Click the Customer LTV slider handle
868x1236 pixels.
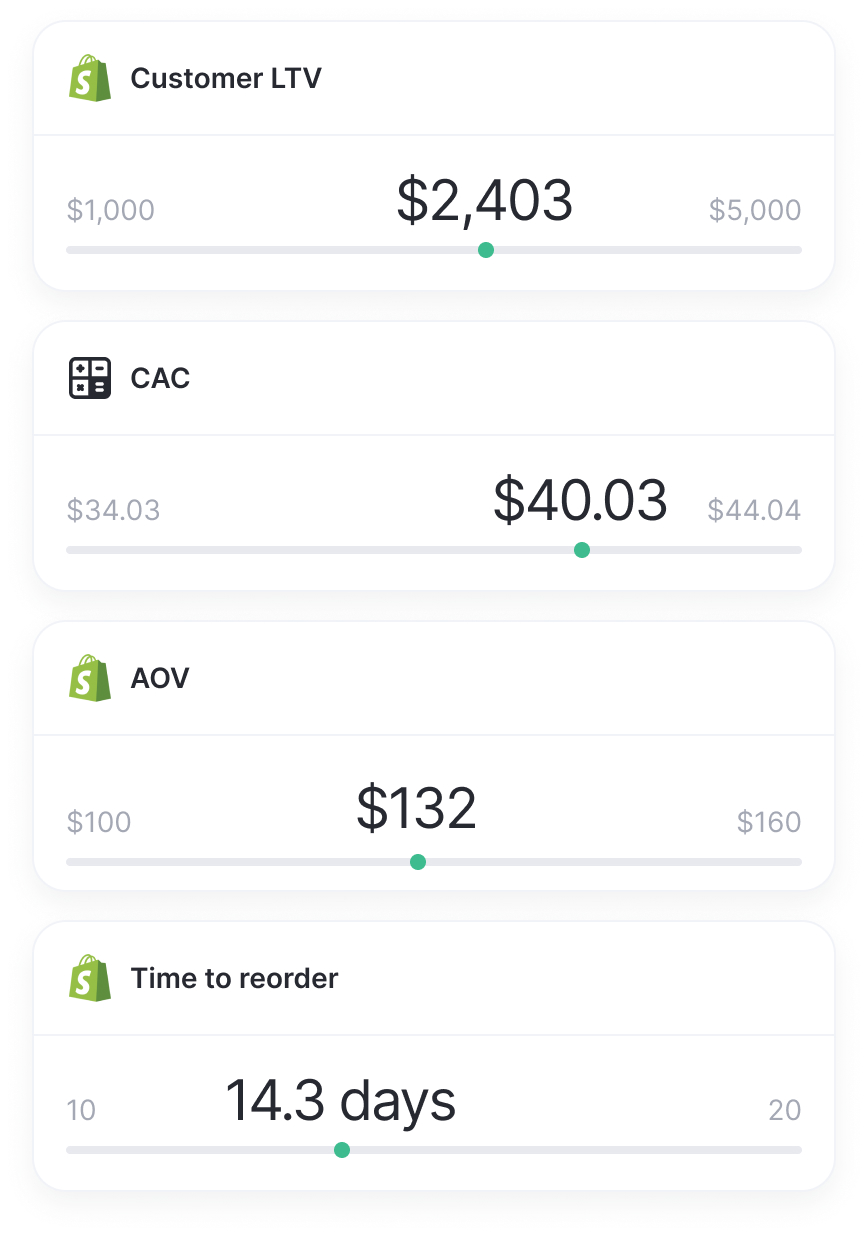(486, 250)
